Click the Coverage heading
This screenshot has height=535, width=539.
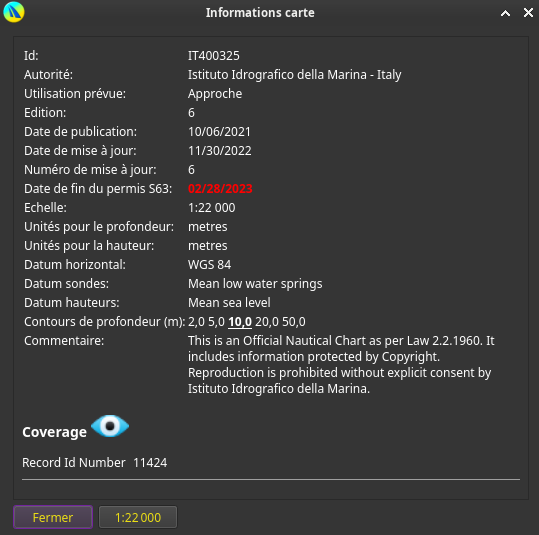coord(54,432)
